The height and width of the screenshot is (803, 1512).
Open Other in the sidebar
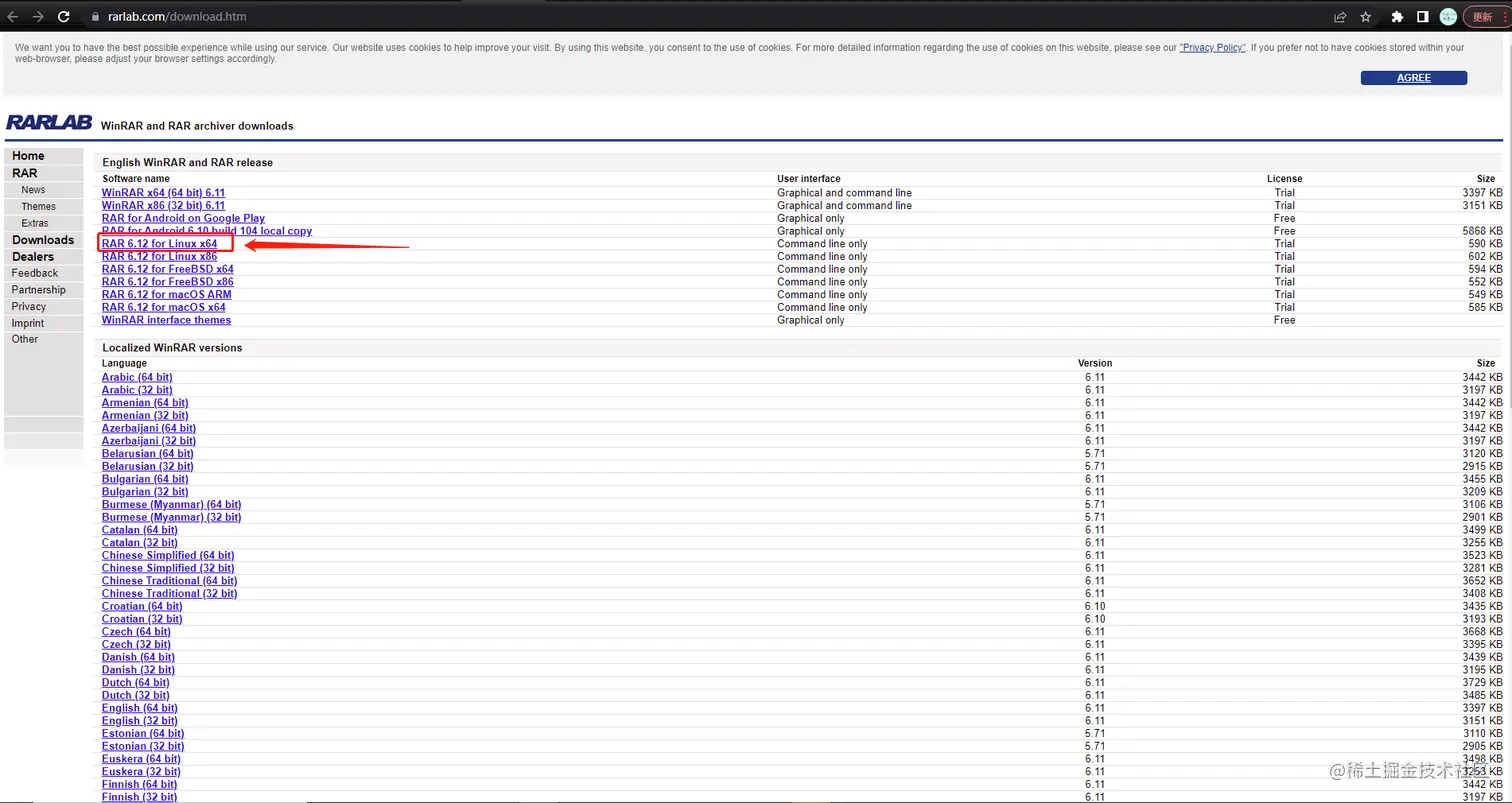(25, 339)
